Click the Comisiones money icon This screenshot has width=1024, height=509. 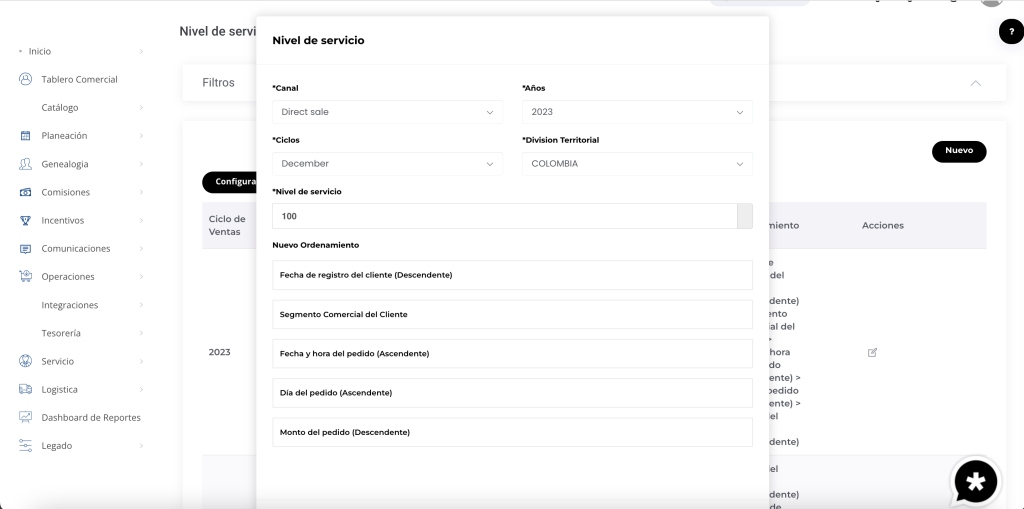click(26, 192)
